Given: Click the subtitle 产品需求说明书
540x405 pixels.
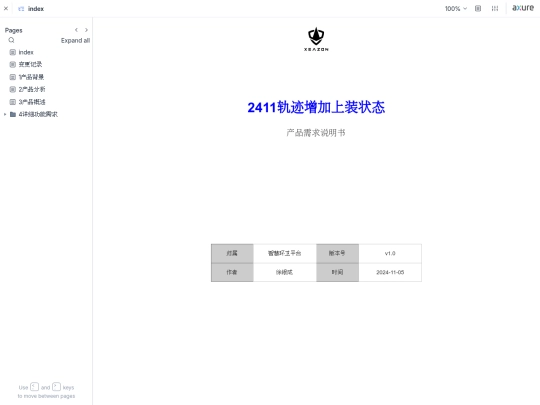Looking at the screenshot, I should (316, 133).
